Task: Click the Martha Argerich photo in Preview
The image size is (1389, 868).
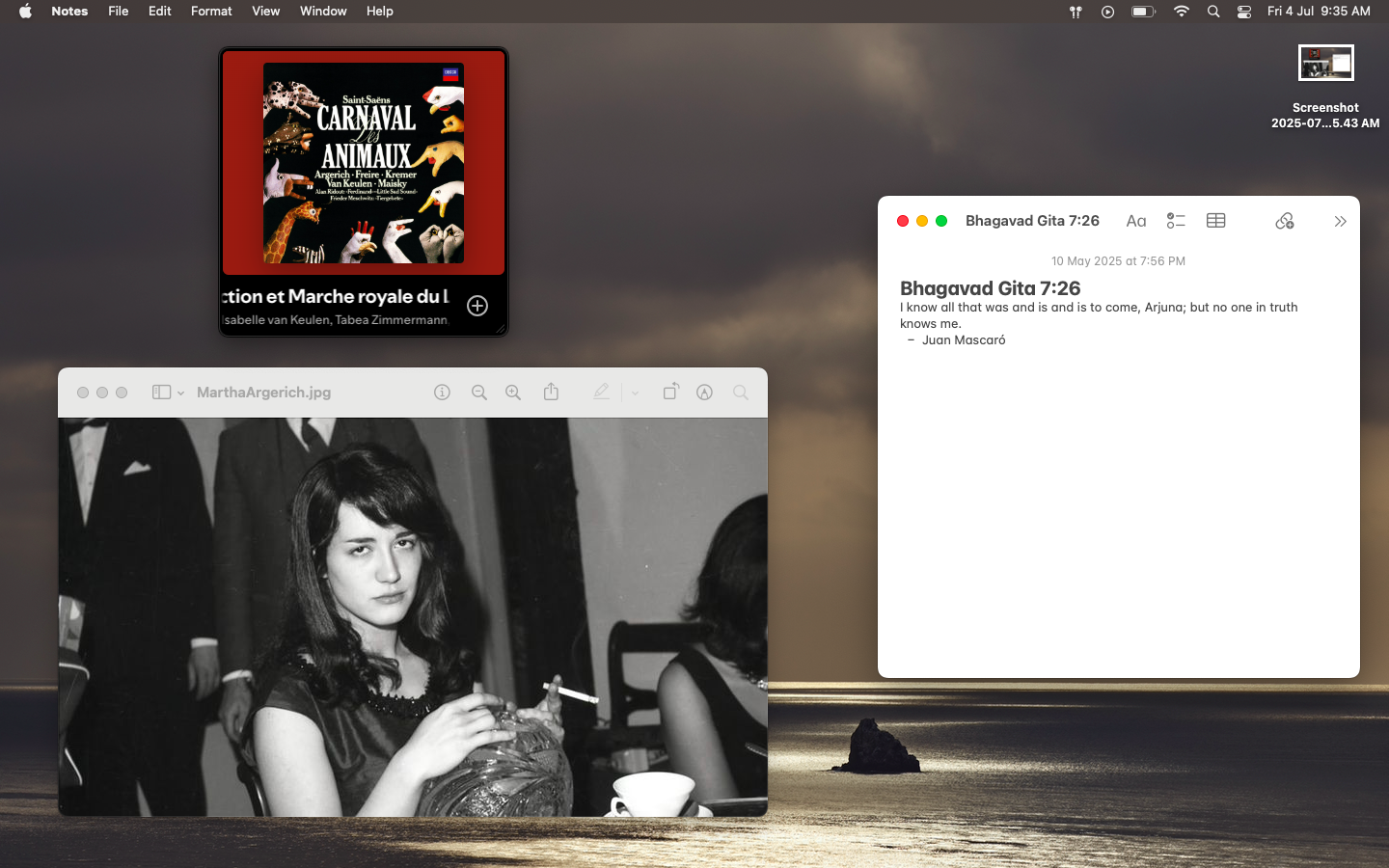Action: pyautogui.click(x=413, y=617)
